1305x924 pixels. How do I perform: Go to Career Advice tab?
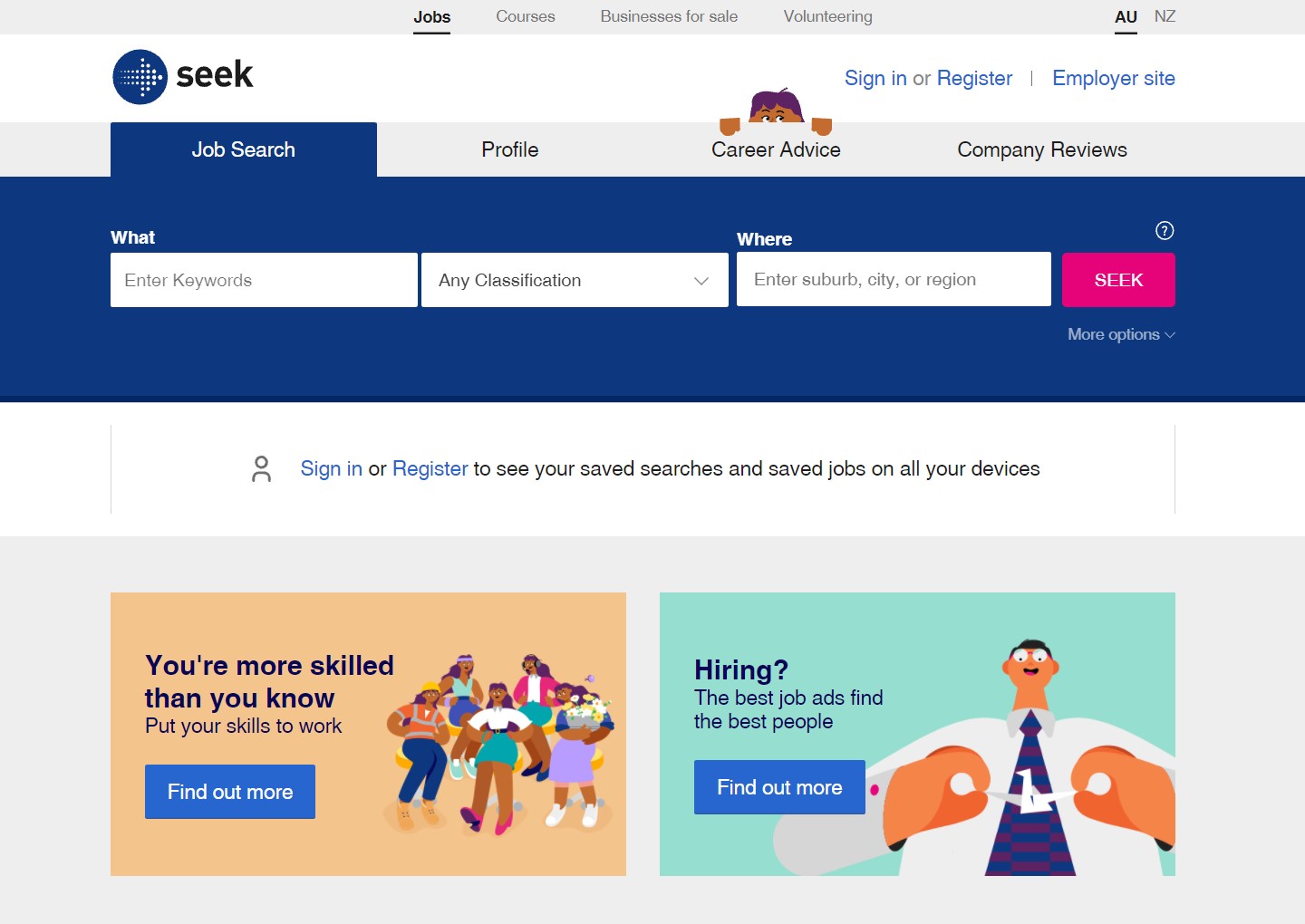click(x=776, y=149)
